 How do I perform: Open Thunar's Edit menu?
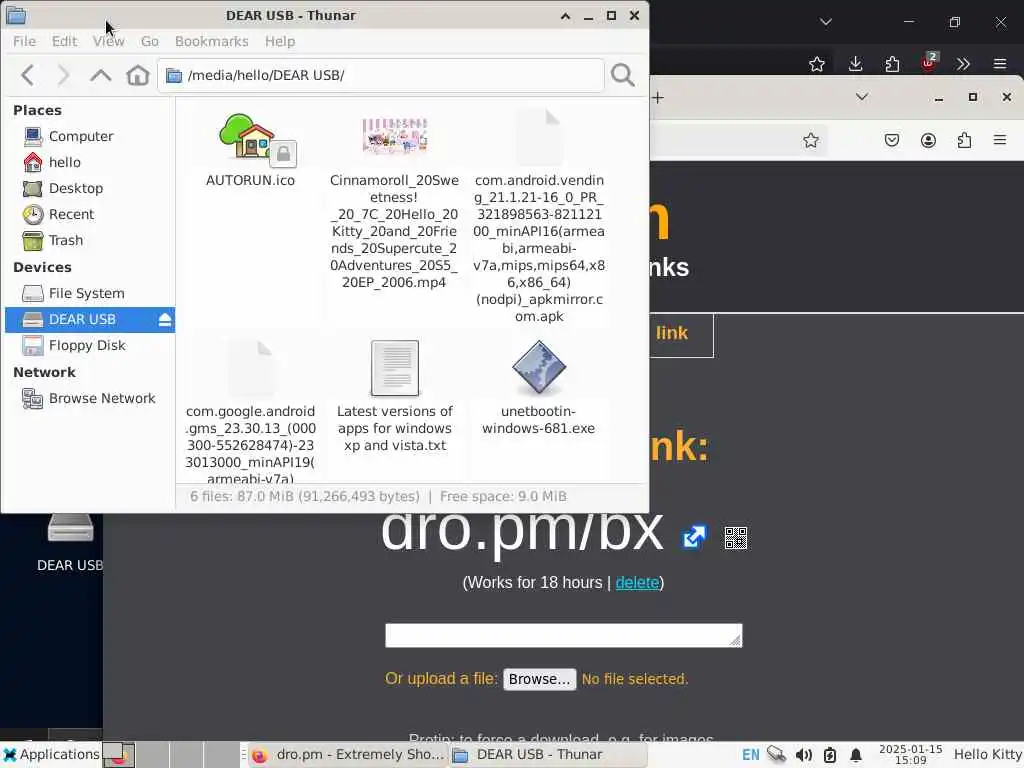click(x=65, y=41)
